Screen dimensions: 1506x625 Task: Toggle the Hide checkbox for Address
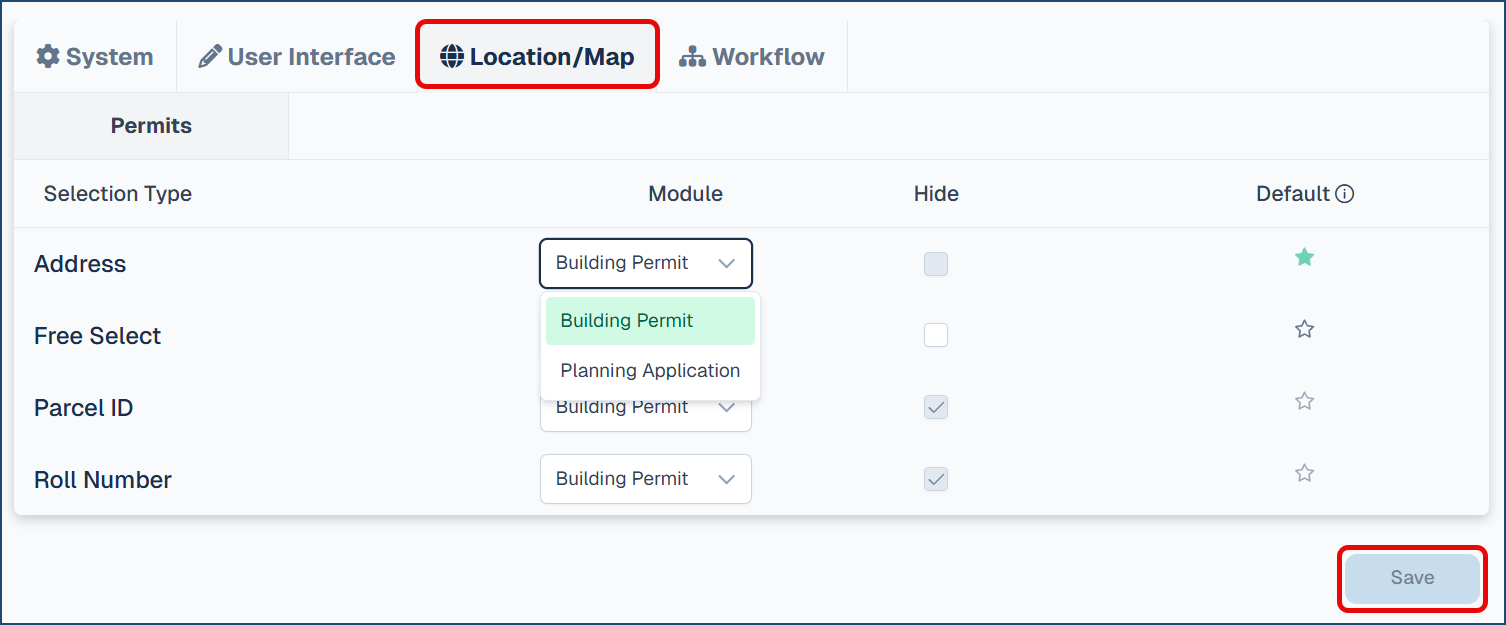click(936, 264)
